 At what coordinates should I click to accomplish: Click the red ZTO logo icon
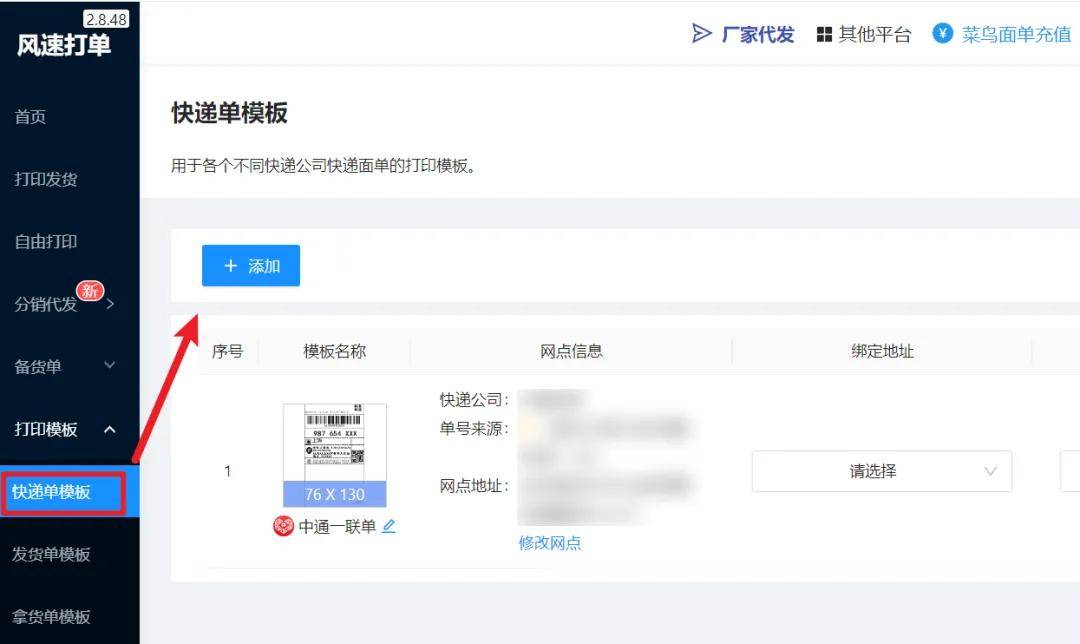point(284,526)
